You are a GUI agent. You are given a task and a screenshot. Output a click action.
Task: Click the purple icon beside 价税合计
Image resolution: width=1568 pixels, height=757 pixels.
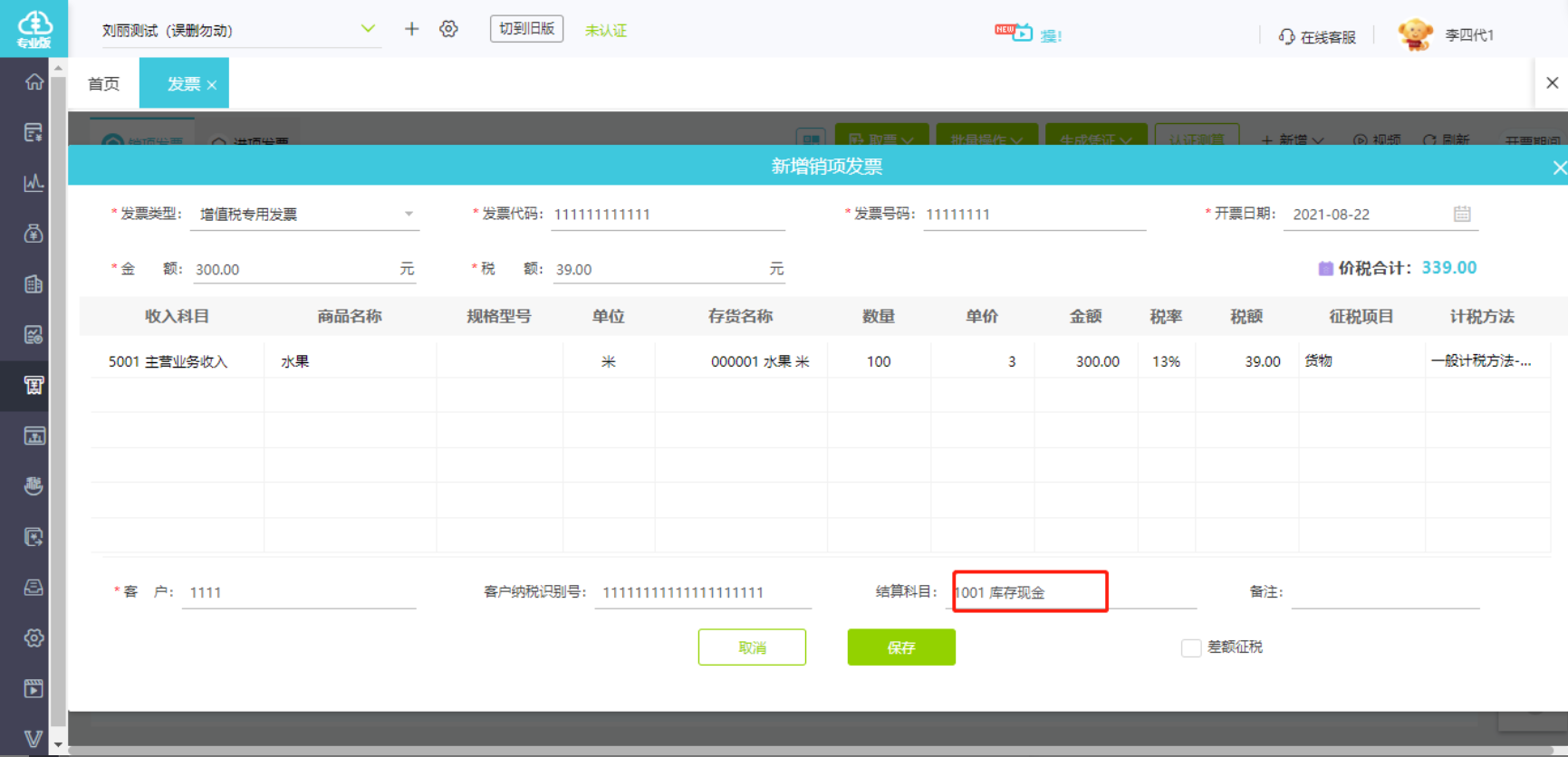1325,268
